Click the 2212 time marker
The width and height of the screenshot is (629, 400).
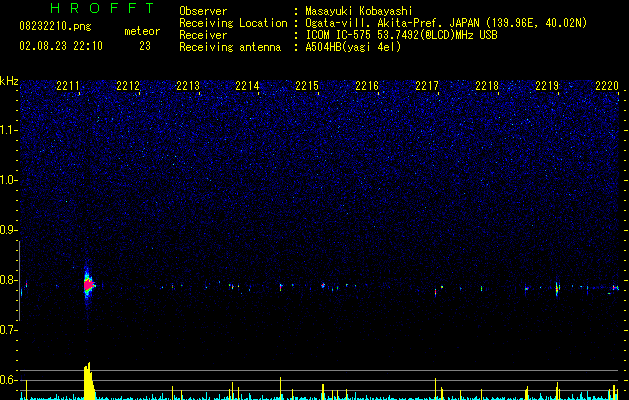point(128,86)
